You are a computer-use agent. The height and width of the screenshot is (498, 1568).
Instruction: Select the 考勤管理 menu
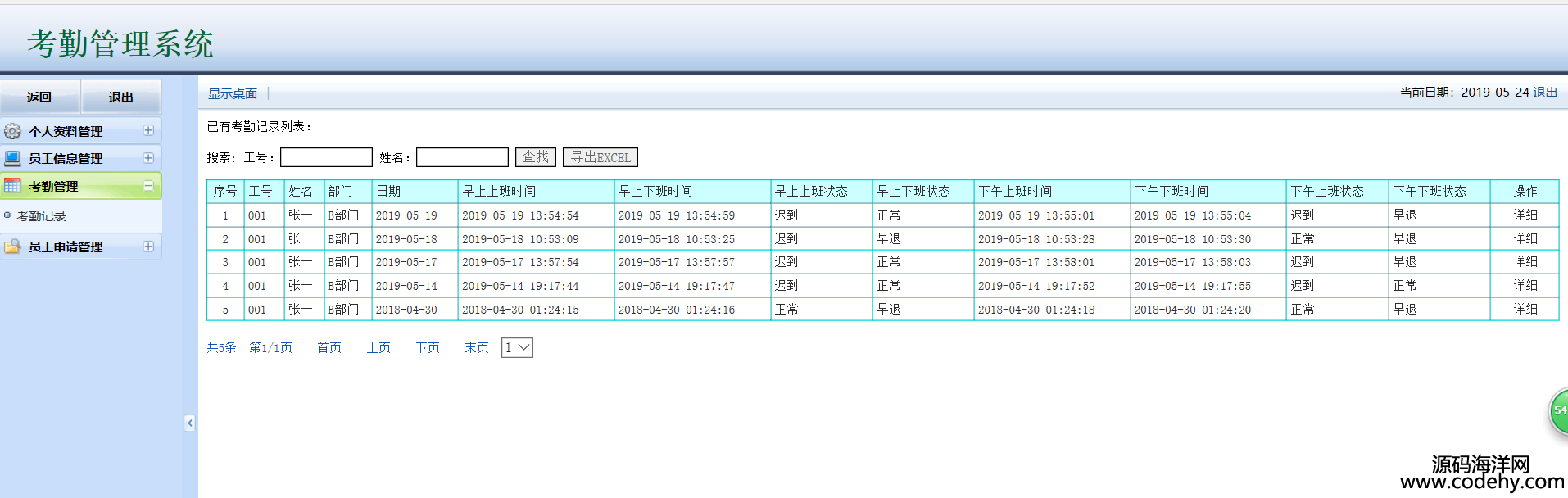click(x=81, y=186)
